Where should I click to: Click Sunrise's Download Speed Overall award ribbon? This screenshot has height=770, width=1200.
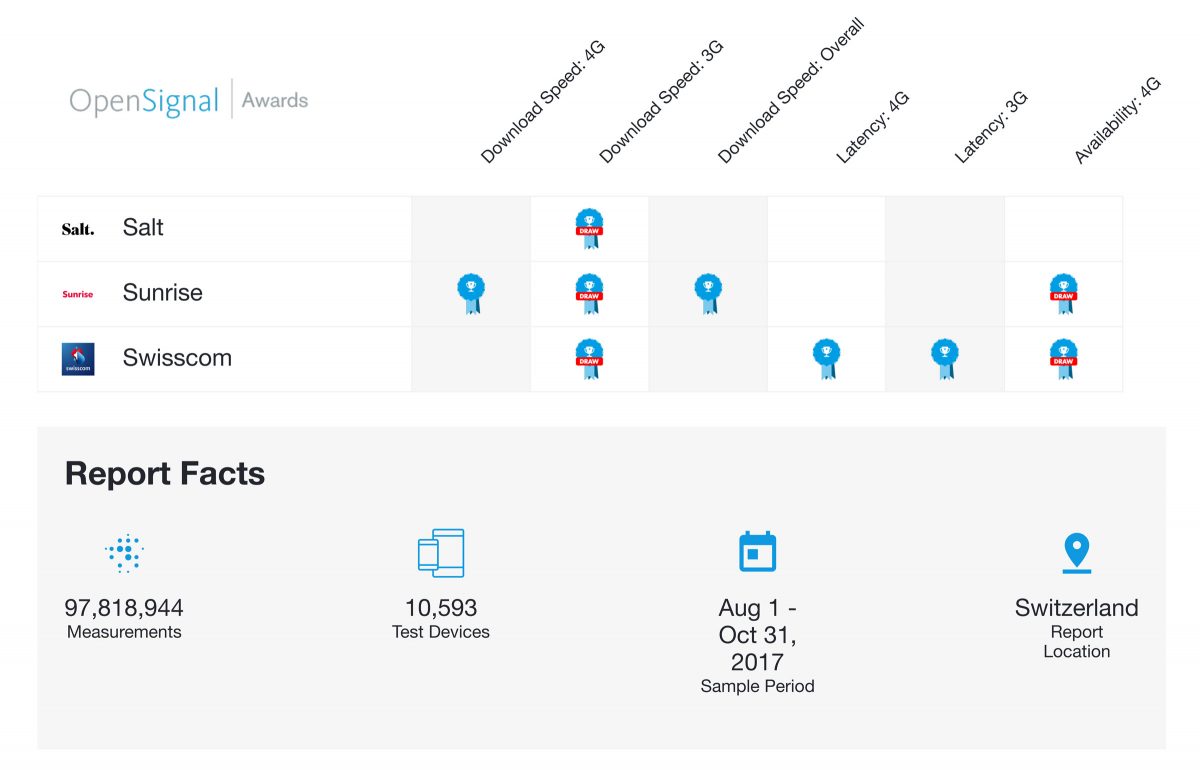point(708,293)
